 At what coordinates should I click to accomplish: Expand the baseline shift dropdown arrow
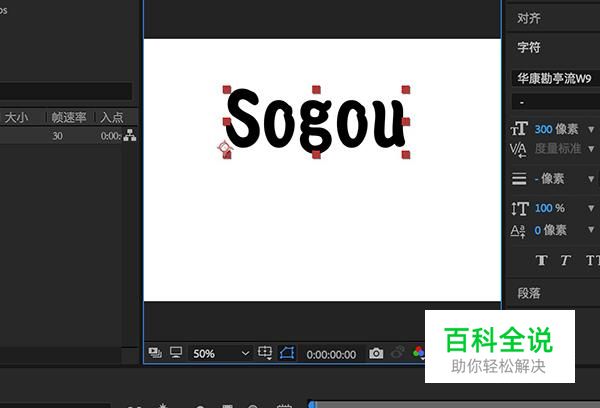click(591, 230)
